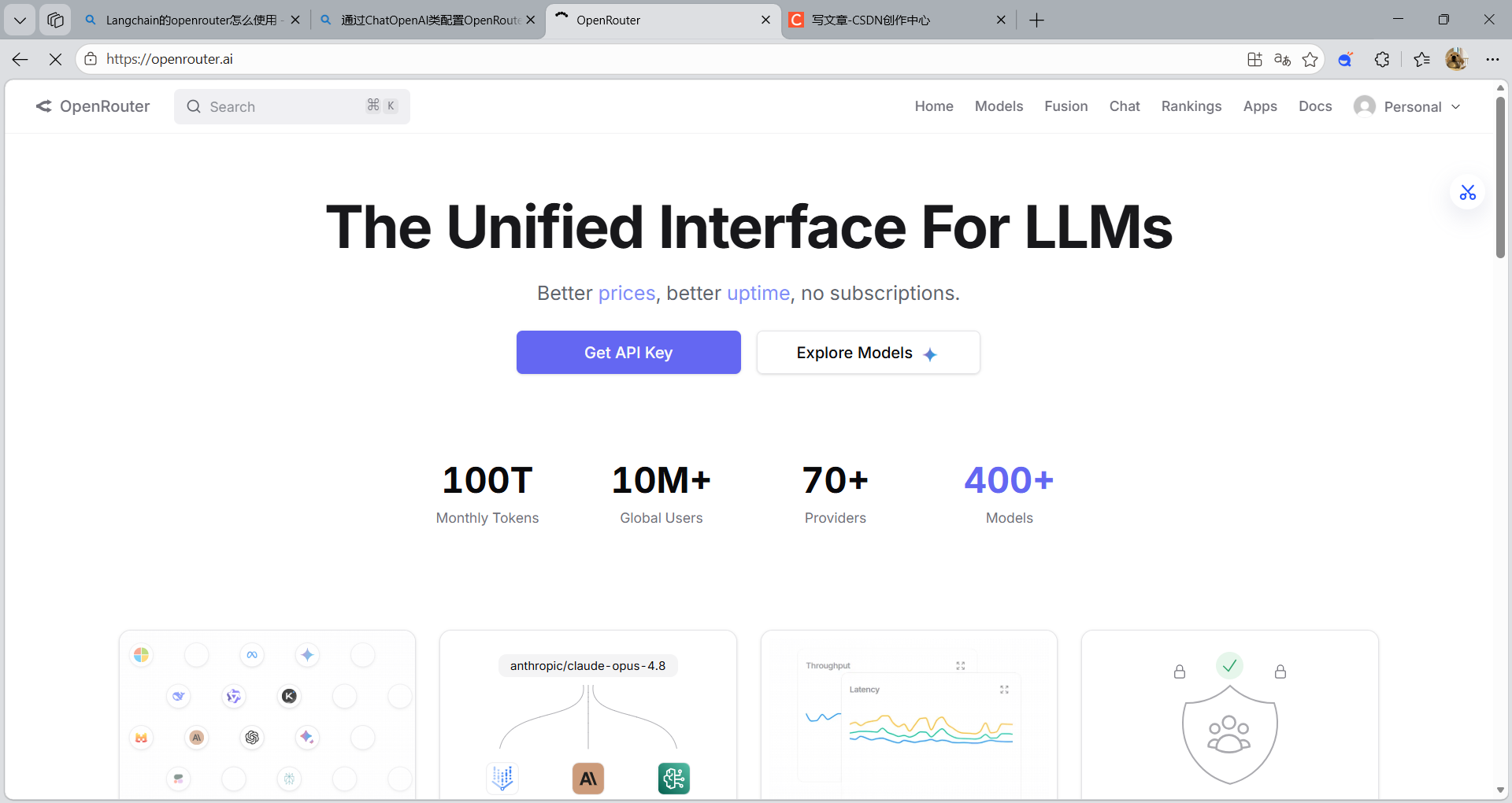Click the translate page icon in the address bar
The height and width of the screenshot is (803, 1512).
[1282, 59]
